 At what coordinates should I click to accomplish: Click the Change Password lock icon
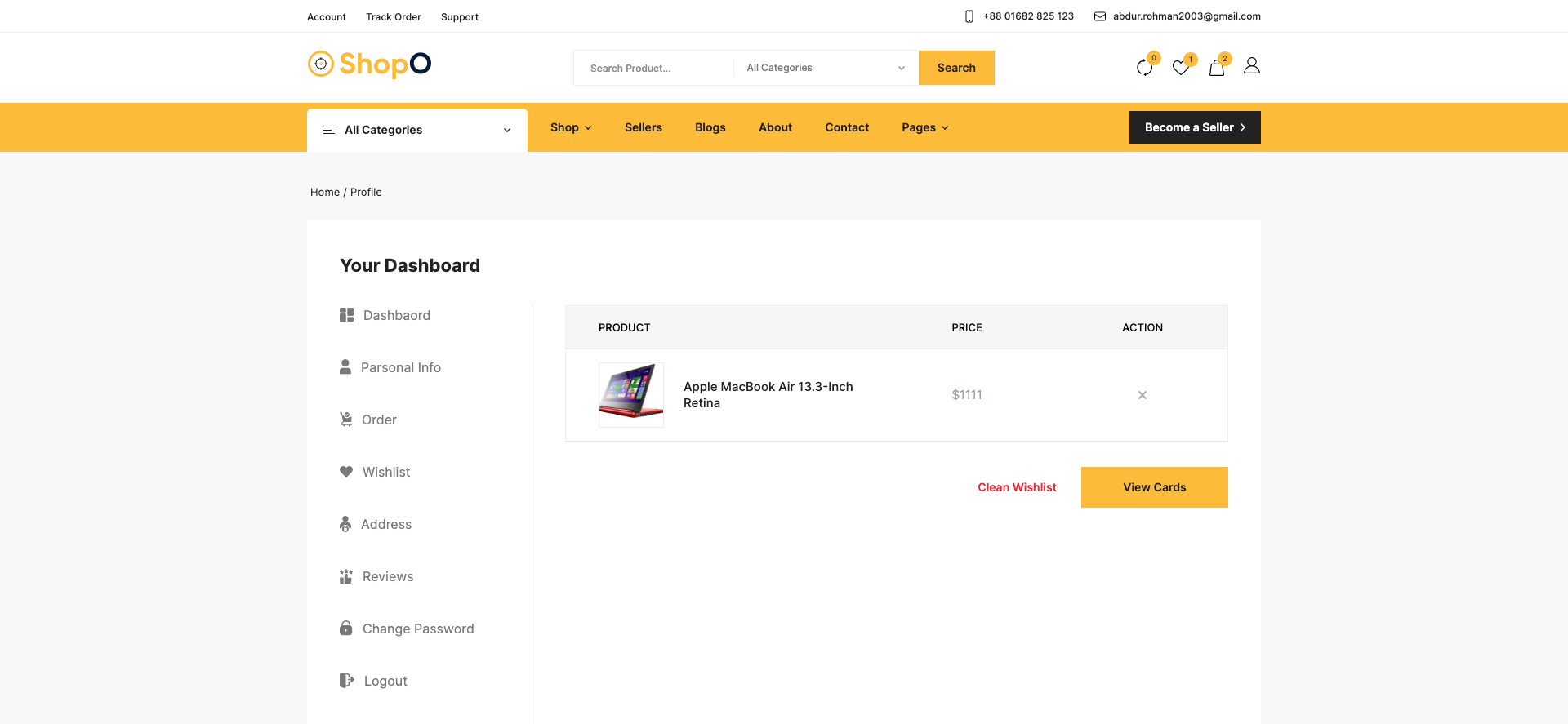(346, 629)
